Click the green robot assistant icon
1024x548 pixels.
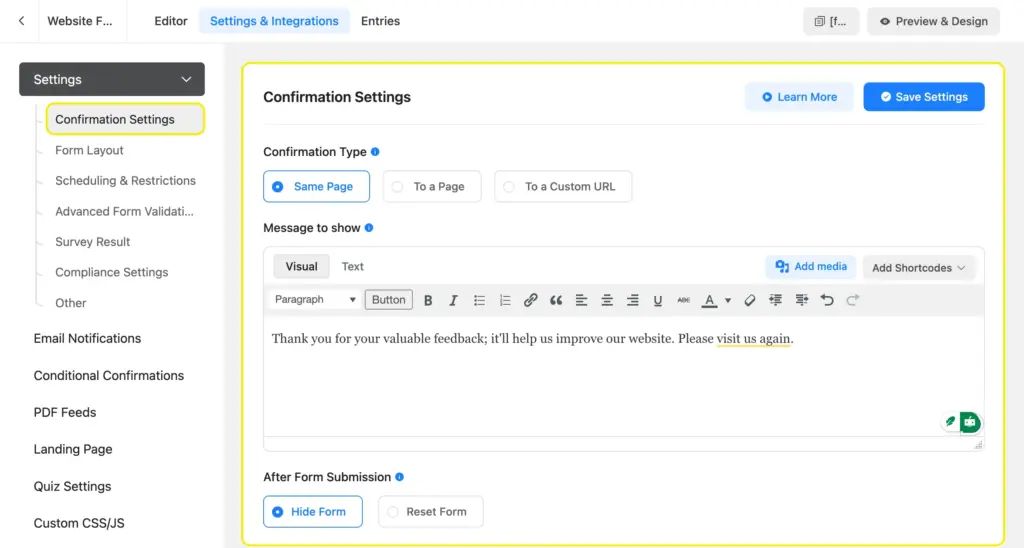[x=970, y=422]
